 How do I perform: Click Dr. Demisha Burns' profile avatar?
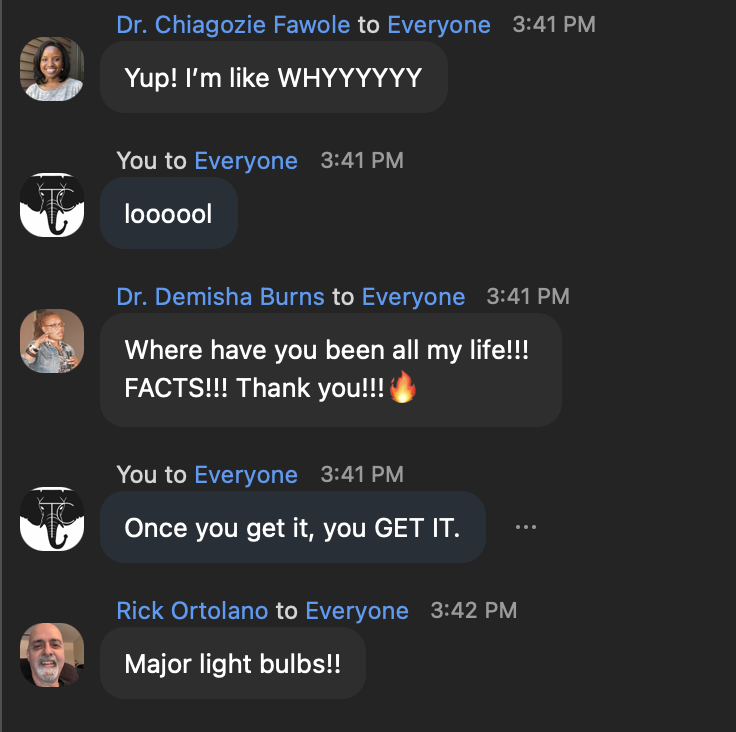pyautogui.click(x=52, y=341)
